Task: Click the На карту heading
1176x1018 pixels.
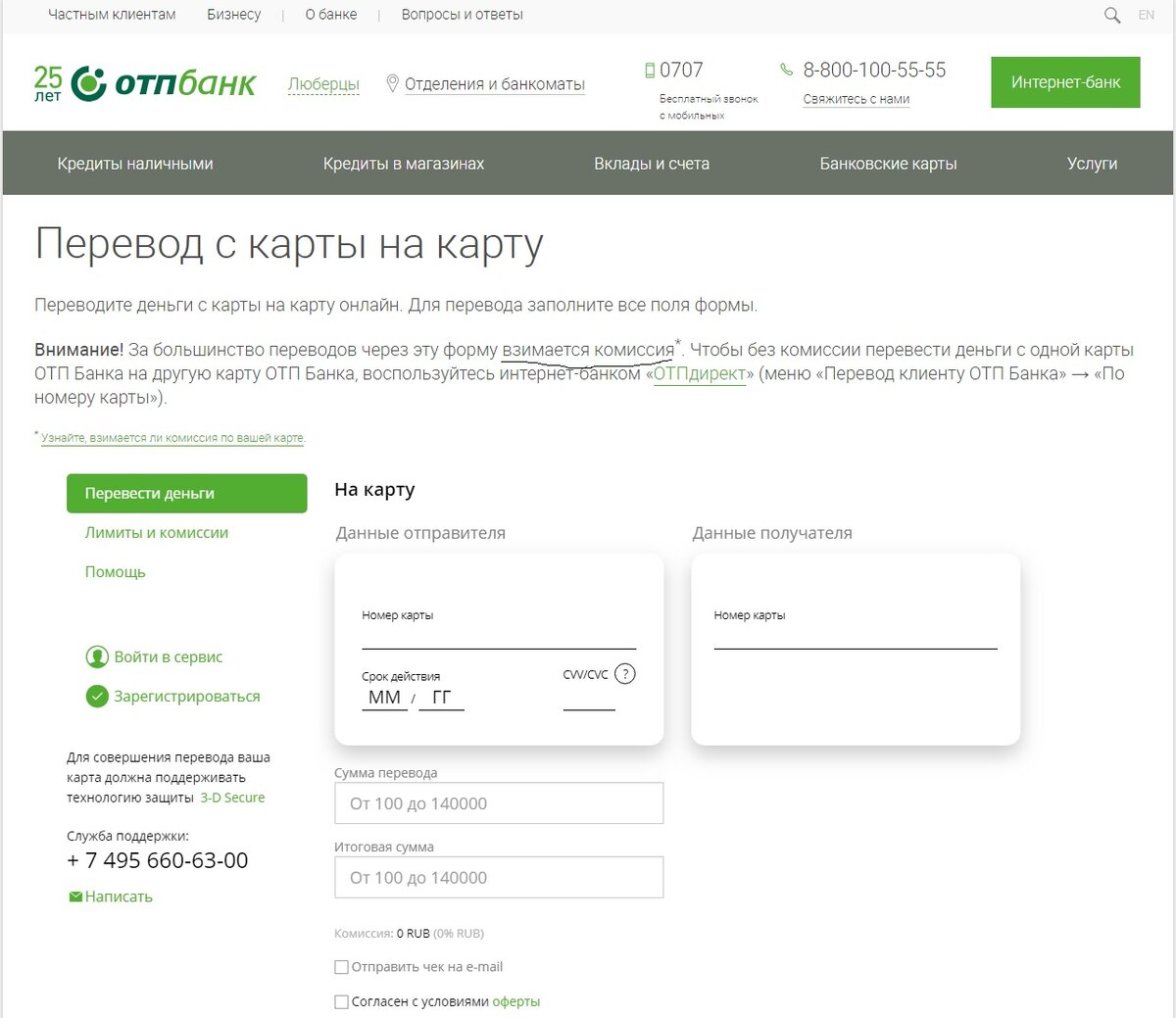Action: pyautogui.click(x=374, y=490)
